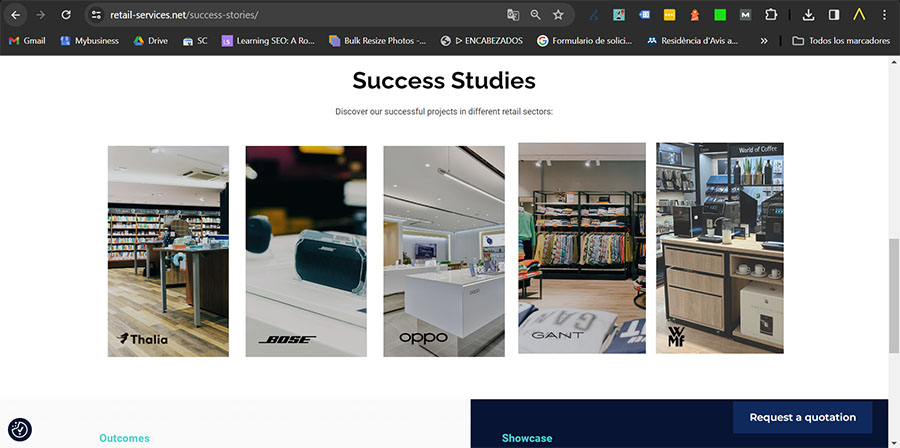Click the forward navigation arrow
This screenshot has width=900, height=448.
click(x=40, y=15)
